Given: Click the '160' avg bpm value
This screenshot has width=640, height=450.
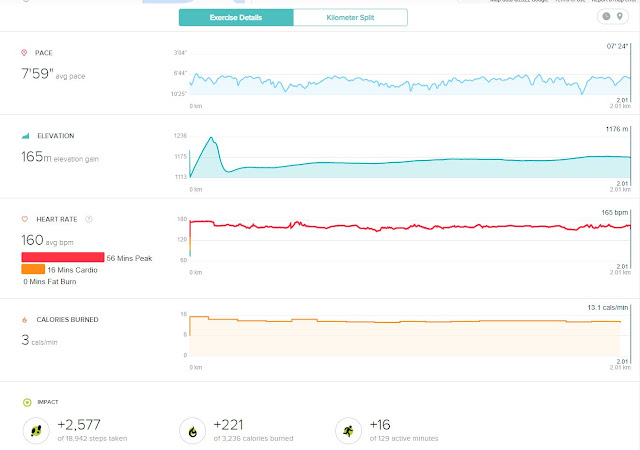Looking at the screenshot, I should [x=32, y=240].
